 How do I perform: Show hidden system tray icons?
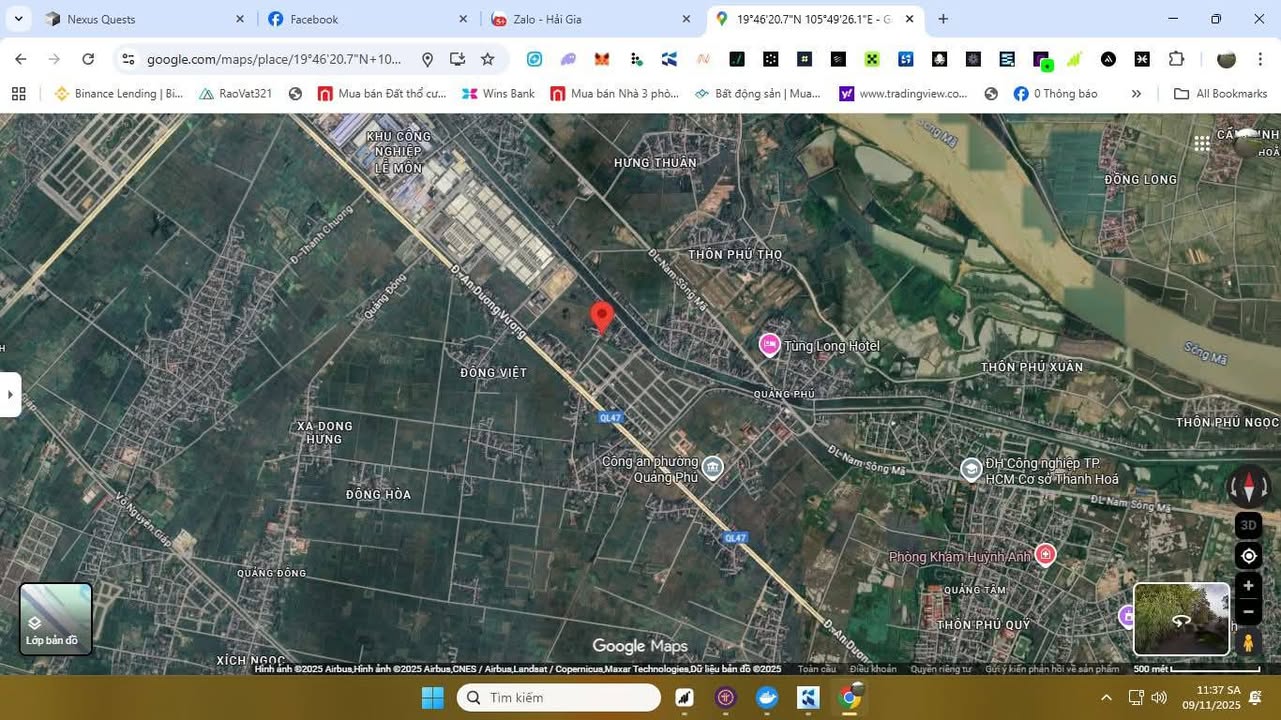click(x=1106, y=697)
